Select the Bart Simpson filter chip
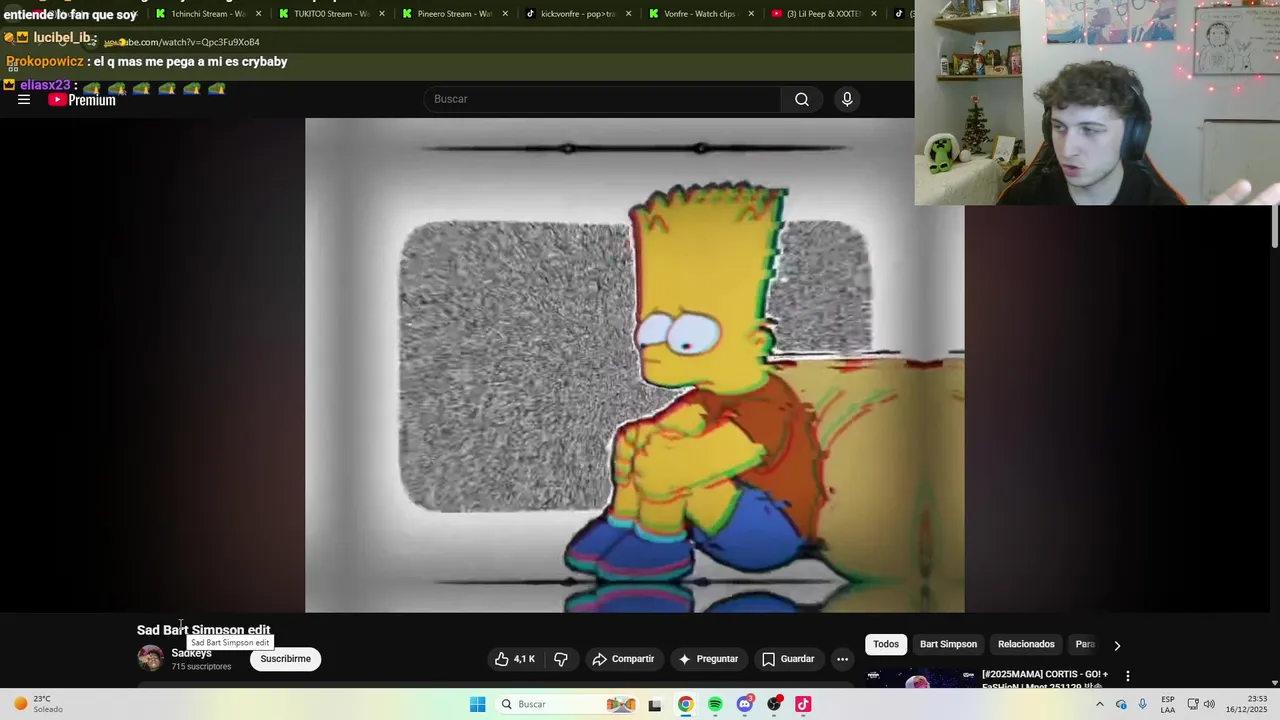Image resolution: width=1280 pixels, height=720 pixels. tap(948, 644)
